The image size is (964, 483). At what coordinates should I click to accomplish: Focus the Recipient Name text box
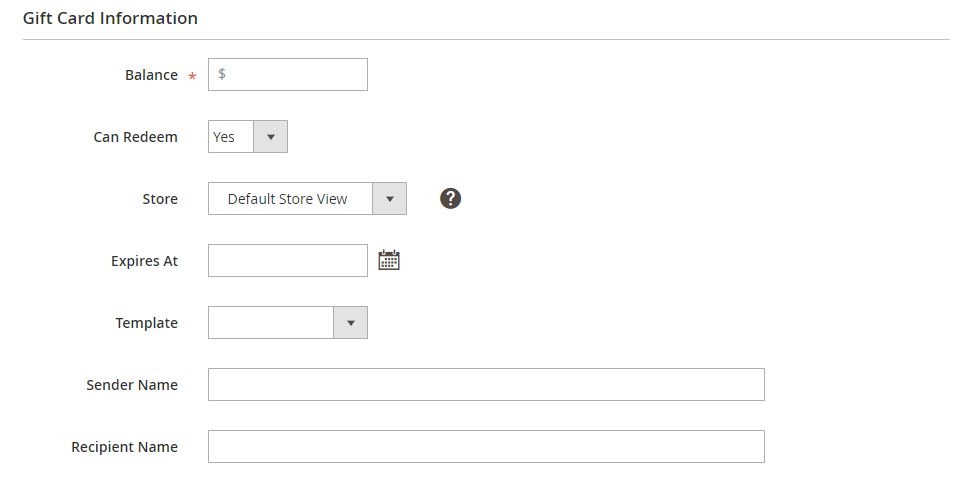tap(486, 447)
